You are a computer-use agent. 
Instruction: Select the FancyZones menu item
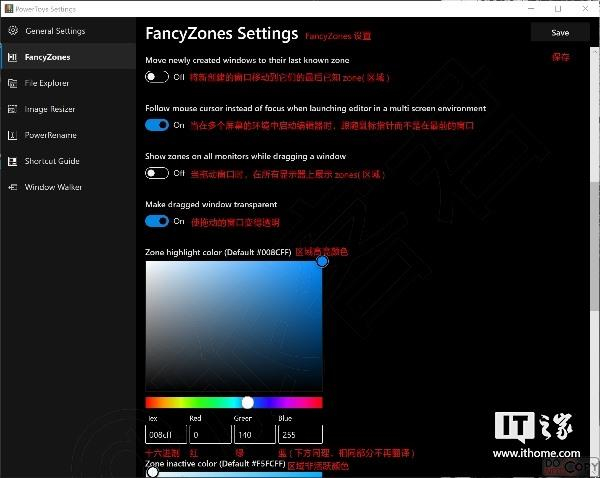[x=68, y=57]
